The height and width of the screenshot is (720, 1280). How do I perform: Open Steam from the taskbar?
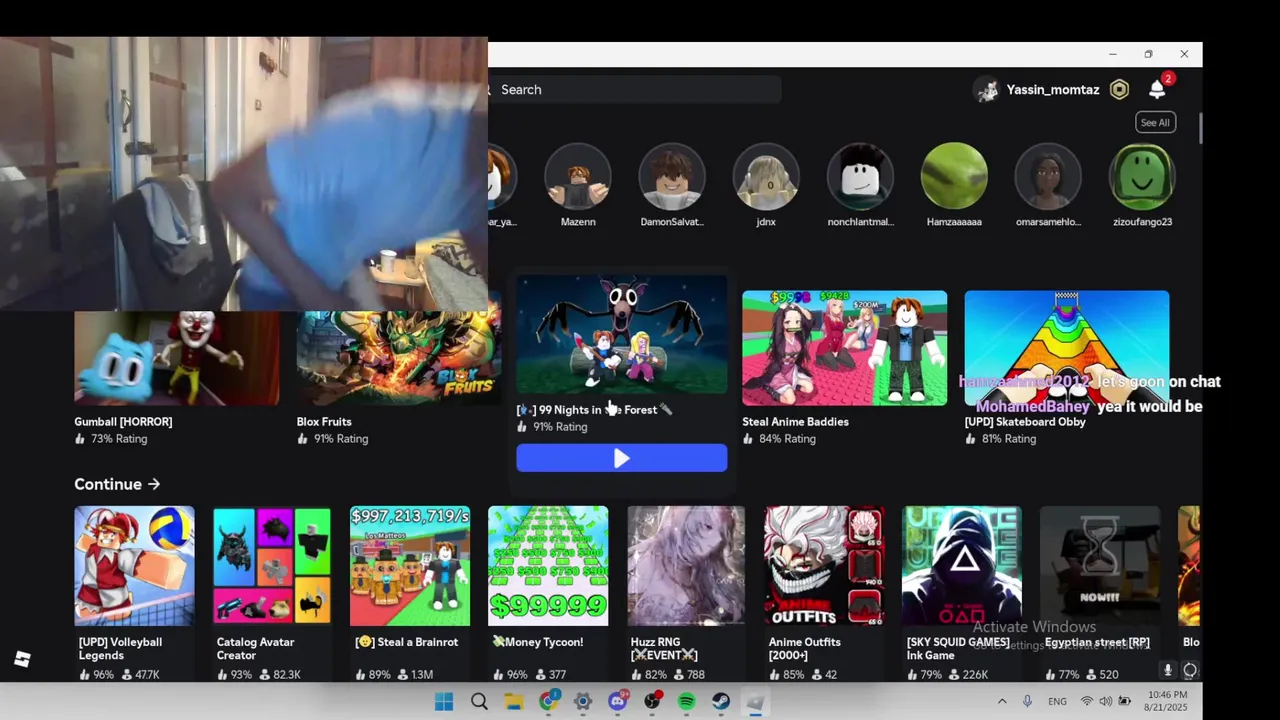(721, 702)
